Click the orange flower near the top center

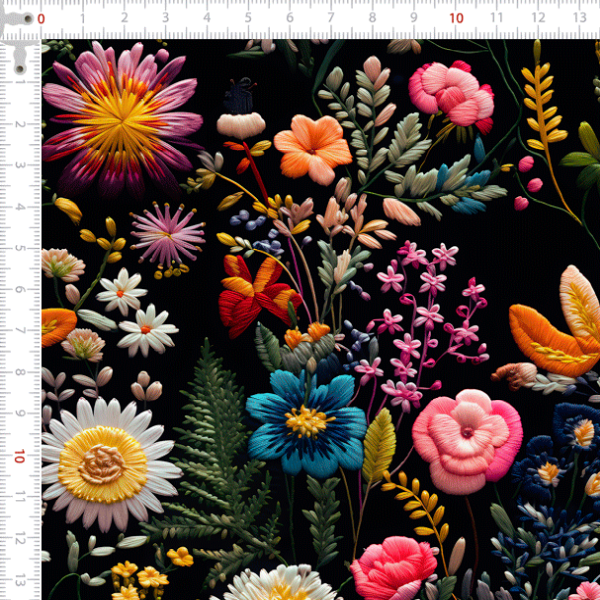coord(312,147)
